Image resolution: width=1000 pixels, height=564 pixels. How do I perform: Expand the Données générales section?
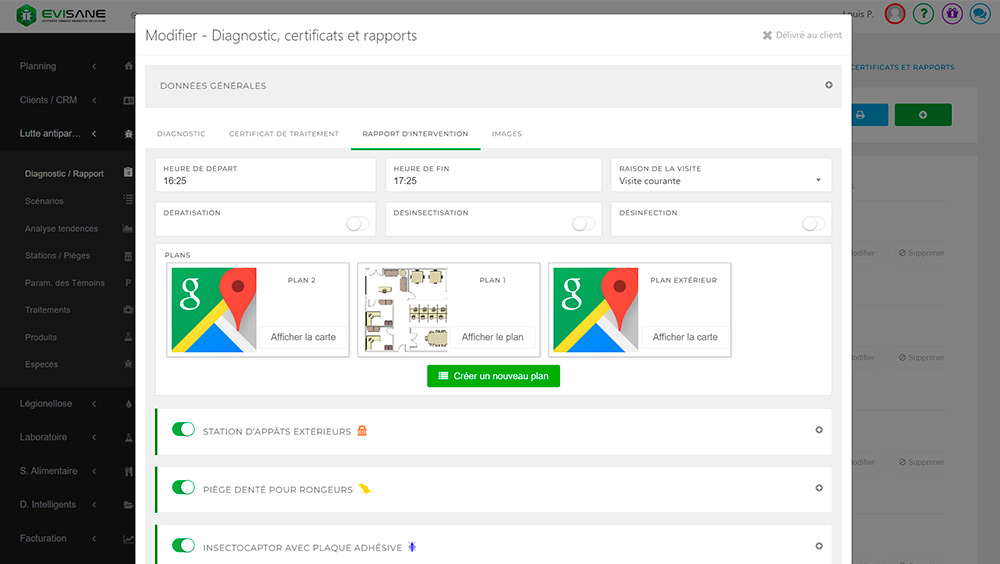pos(828,85)
